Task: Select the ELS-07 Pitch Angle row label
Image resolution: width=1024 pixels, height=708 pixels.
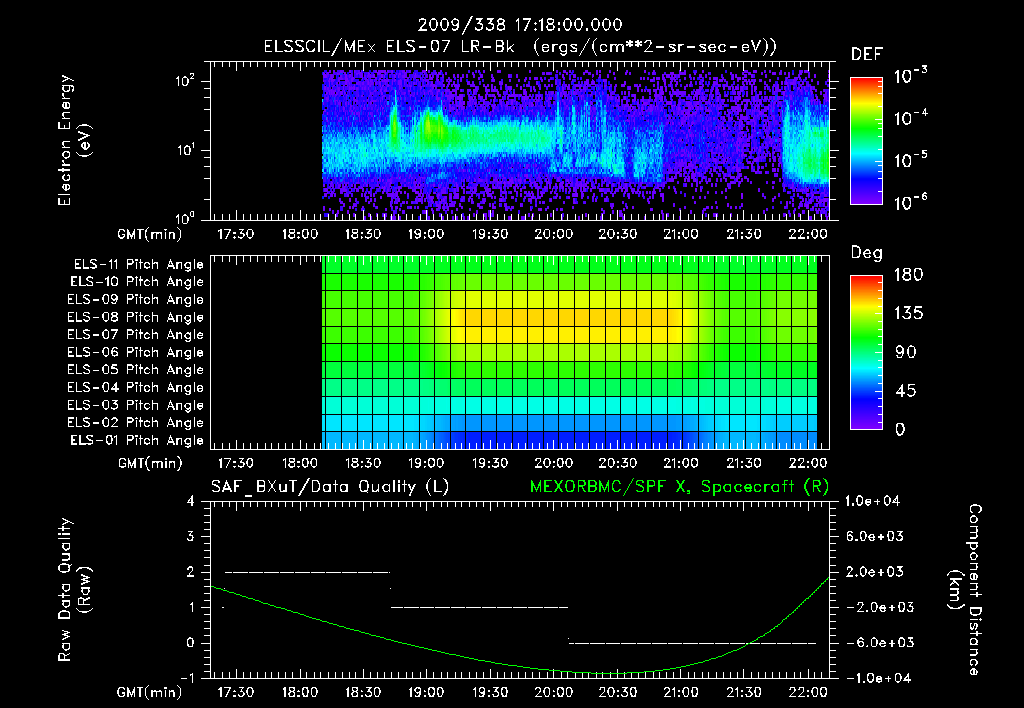Action: [136, 334]
